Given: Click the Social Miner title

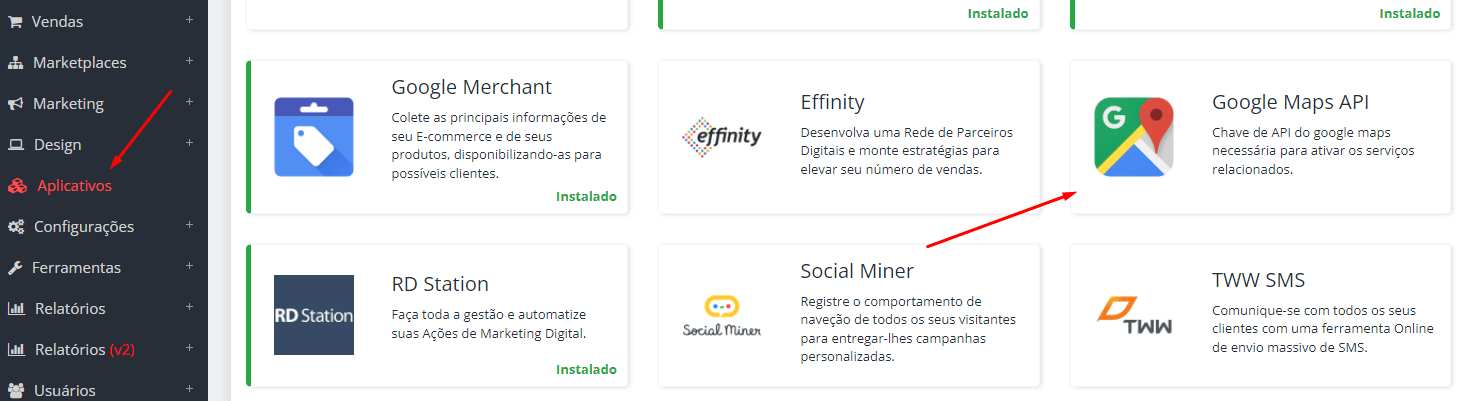Looking at the screenshot, I should (x=857, y=271).
